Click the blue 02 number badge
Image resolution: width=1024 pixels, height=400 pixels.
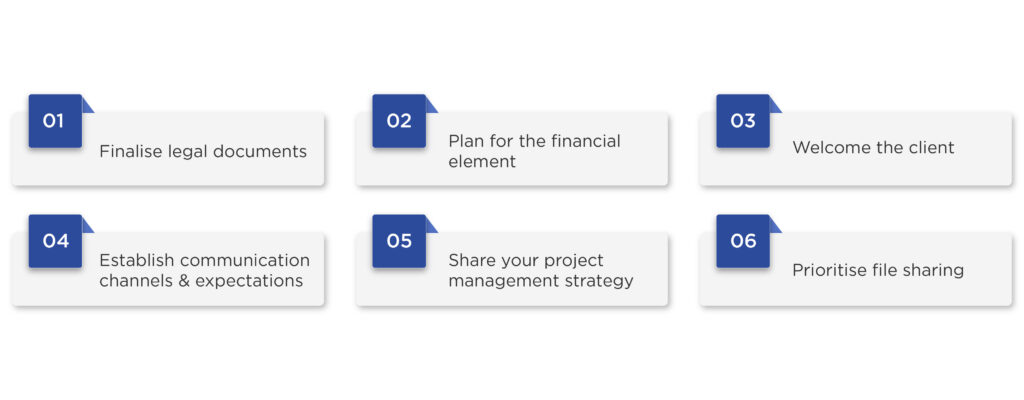[399, 121]
